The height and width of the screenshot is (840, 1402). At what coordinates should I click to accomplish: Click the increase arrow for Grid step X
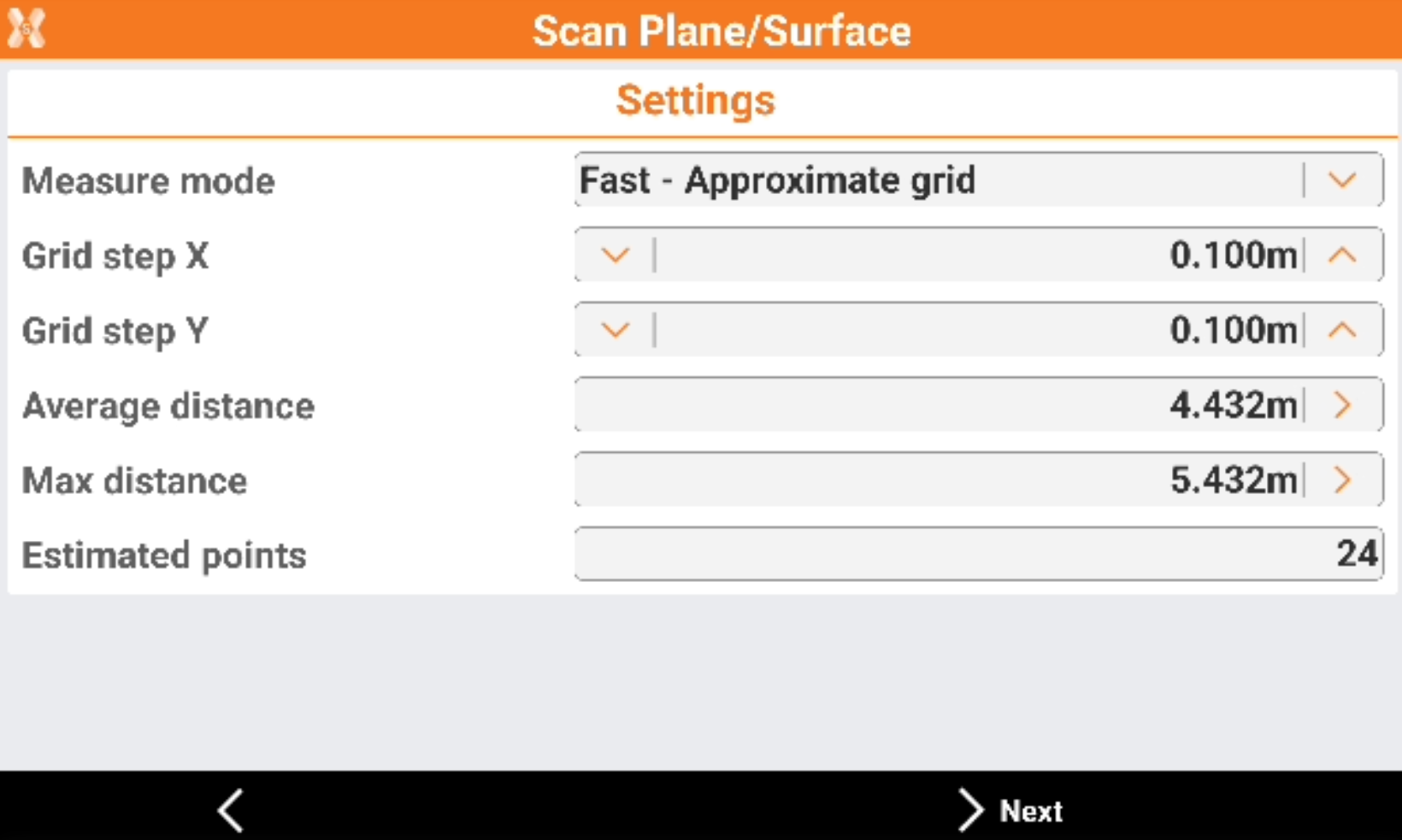point(1344,255)
